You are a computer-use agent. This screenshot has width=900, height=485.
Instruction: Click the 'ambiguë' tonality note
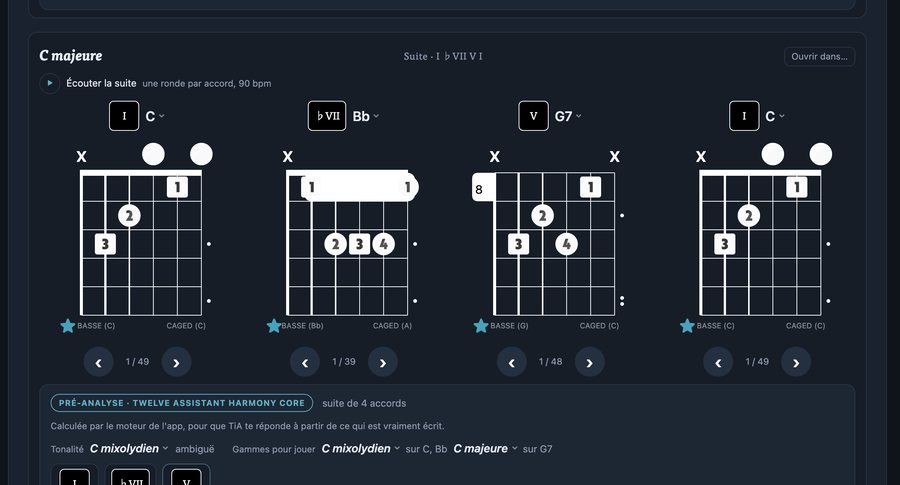tap(195, 449)
